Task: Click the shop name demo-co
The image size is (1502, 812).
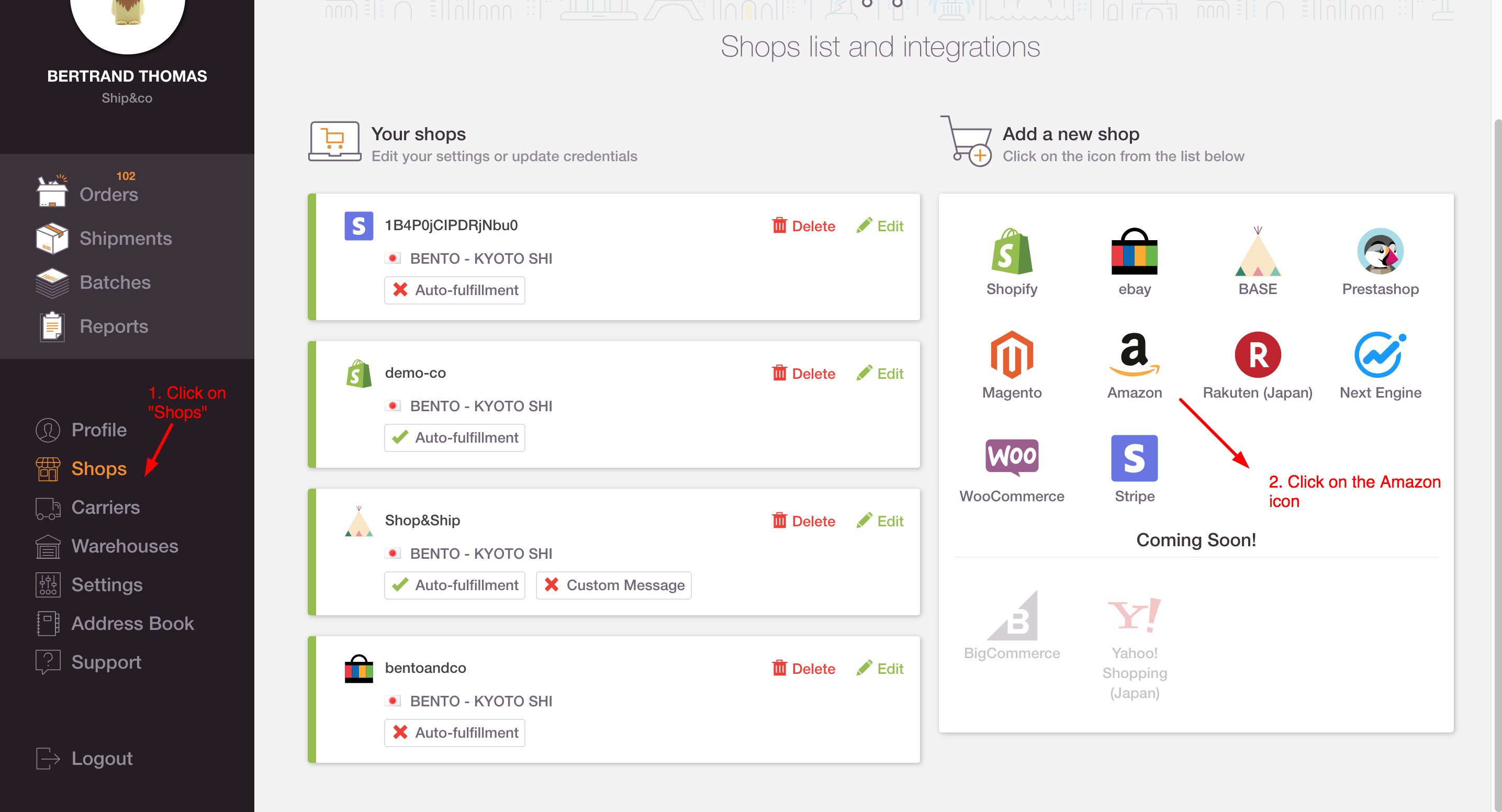Action: pos(415,373)
